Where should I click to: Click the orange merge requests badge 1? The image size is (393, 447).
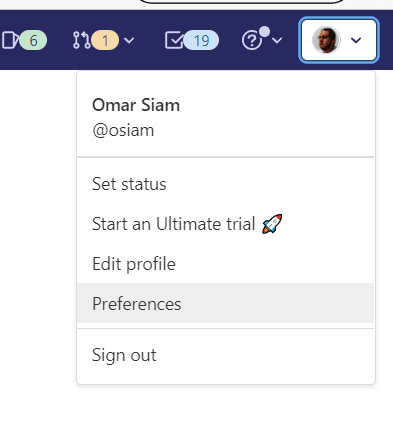(105, 40)
